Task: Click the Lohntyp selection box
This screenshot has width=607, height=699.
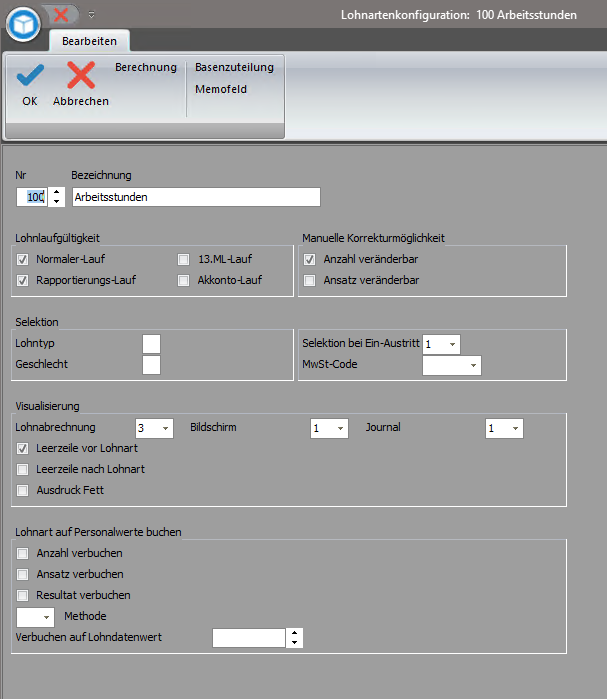Action: [152, 344]
